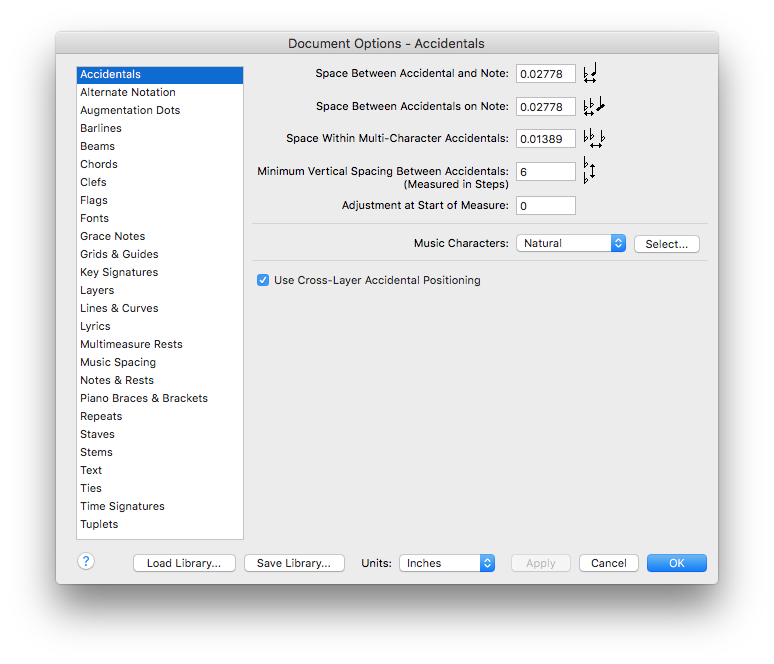This screenshot has width=774, height=664.
Task: Select Grids & Guides category
Action: pos(160,255)
